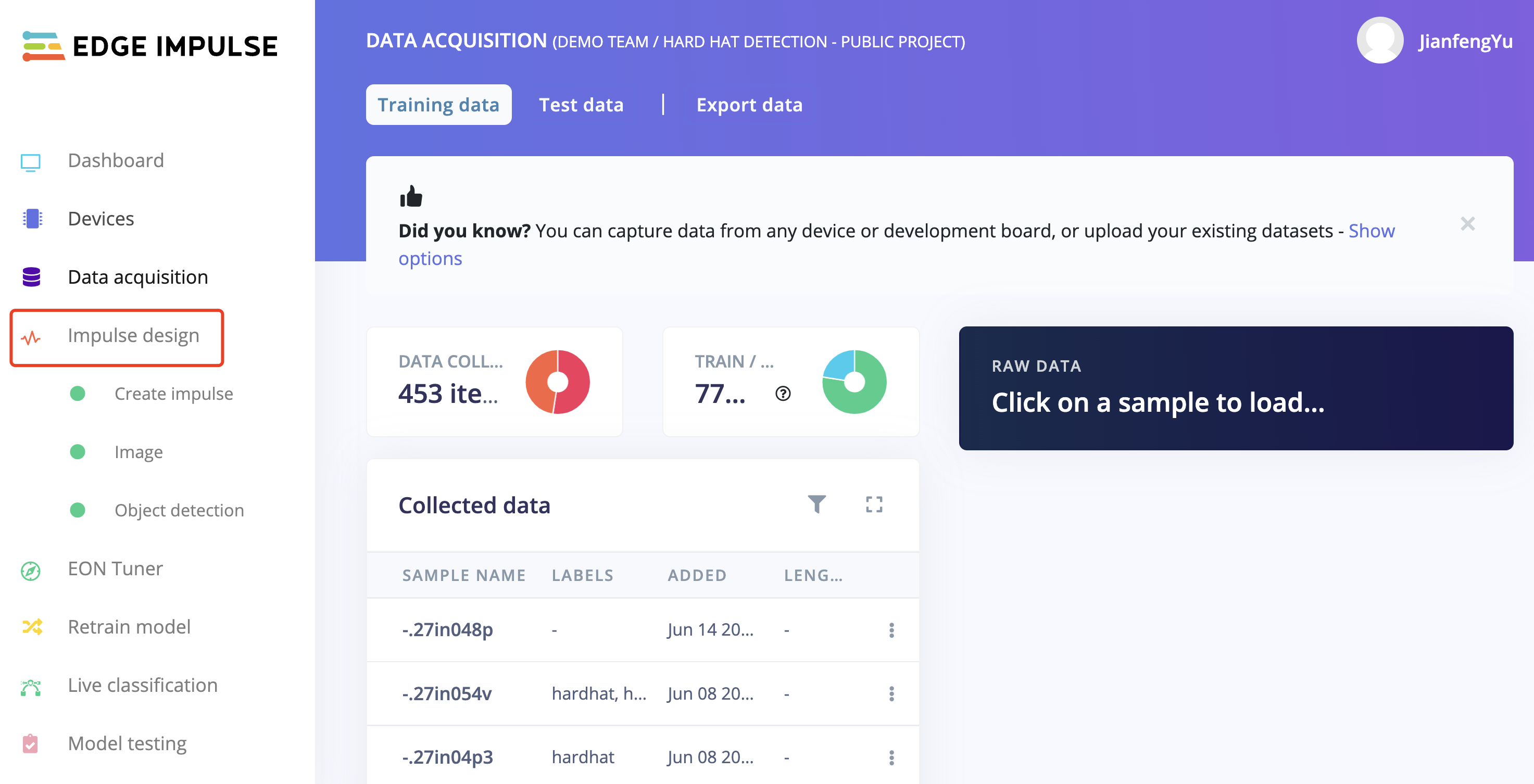Open the three-dot menu for sample -.27in054v

click(x=891, y=693)
